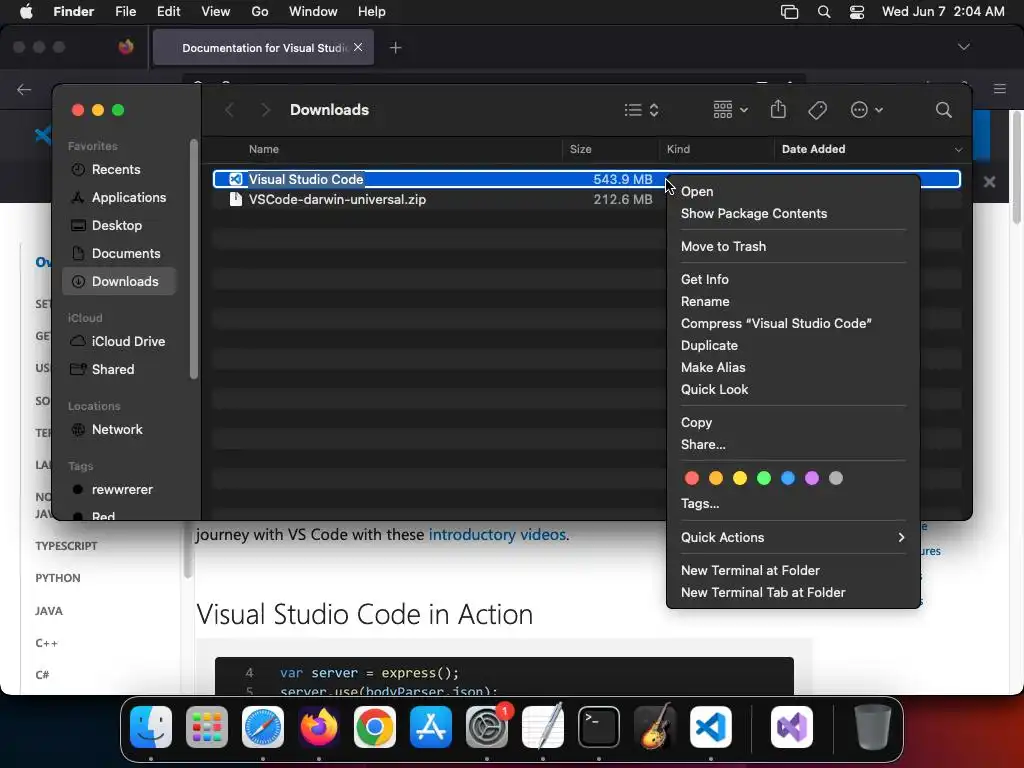
Task: Open System Settings from the Dock
Action: tap(487, 727)
